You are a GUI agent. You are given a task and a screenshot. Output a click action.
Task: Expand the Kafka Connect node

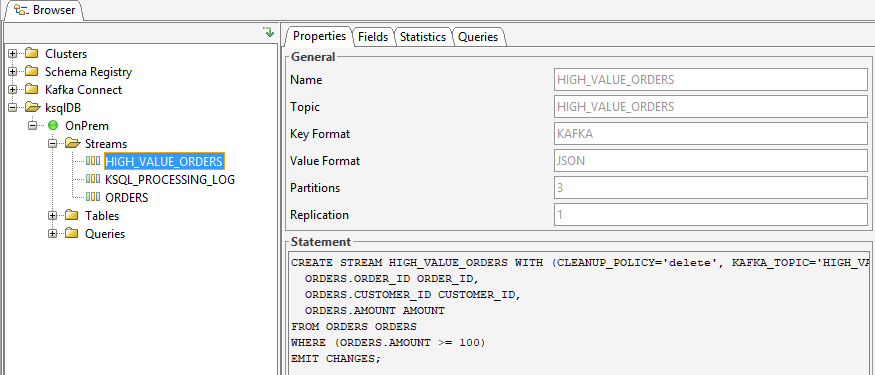pos(13,89)
